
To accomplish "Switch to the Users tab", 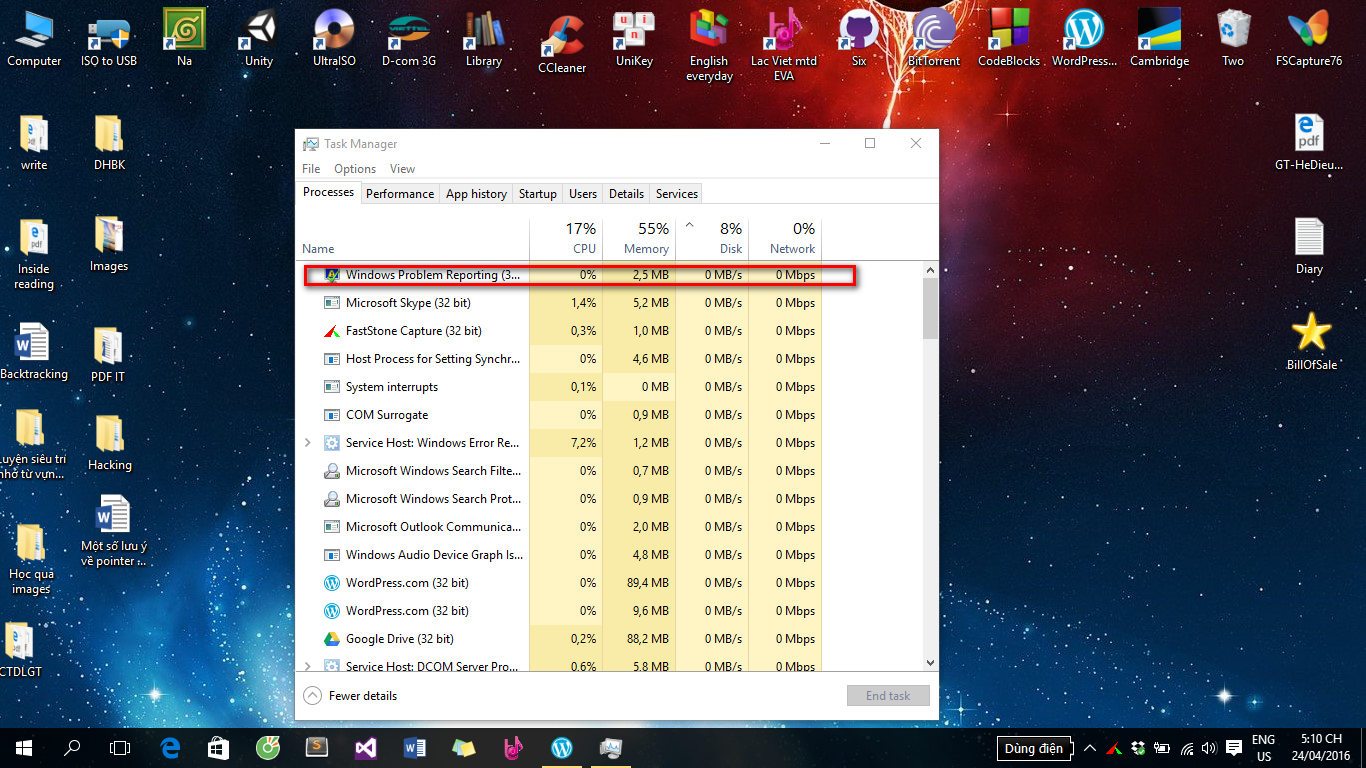I will point(583,194).
